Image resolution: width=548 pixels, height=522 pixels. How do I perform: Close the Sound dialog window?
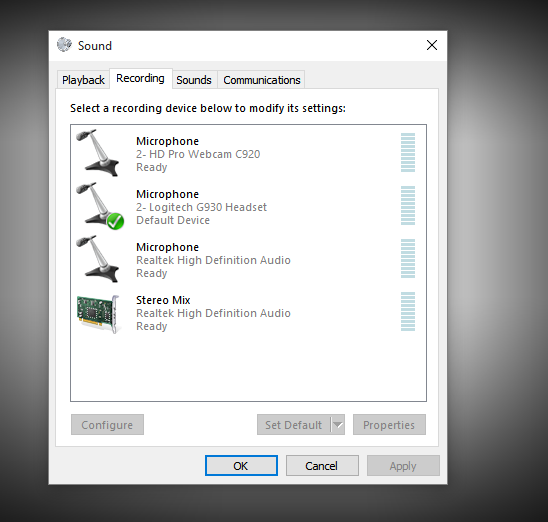(432, 45)
